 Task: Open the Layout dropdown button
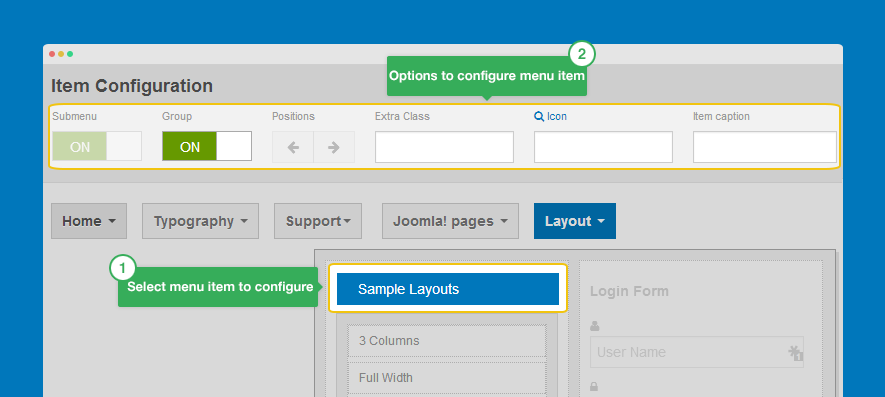[575, 221]
